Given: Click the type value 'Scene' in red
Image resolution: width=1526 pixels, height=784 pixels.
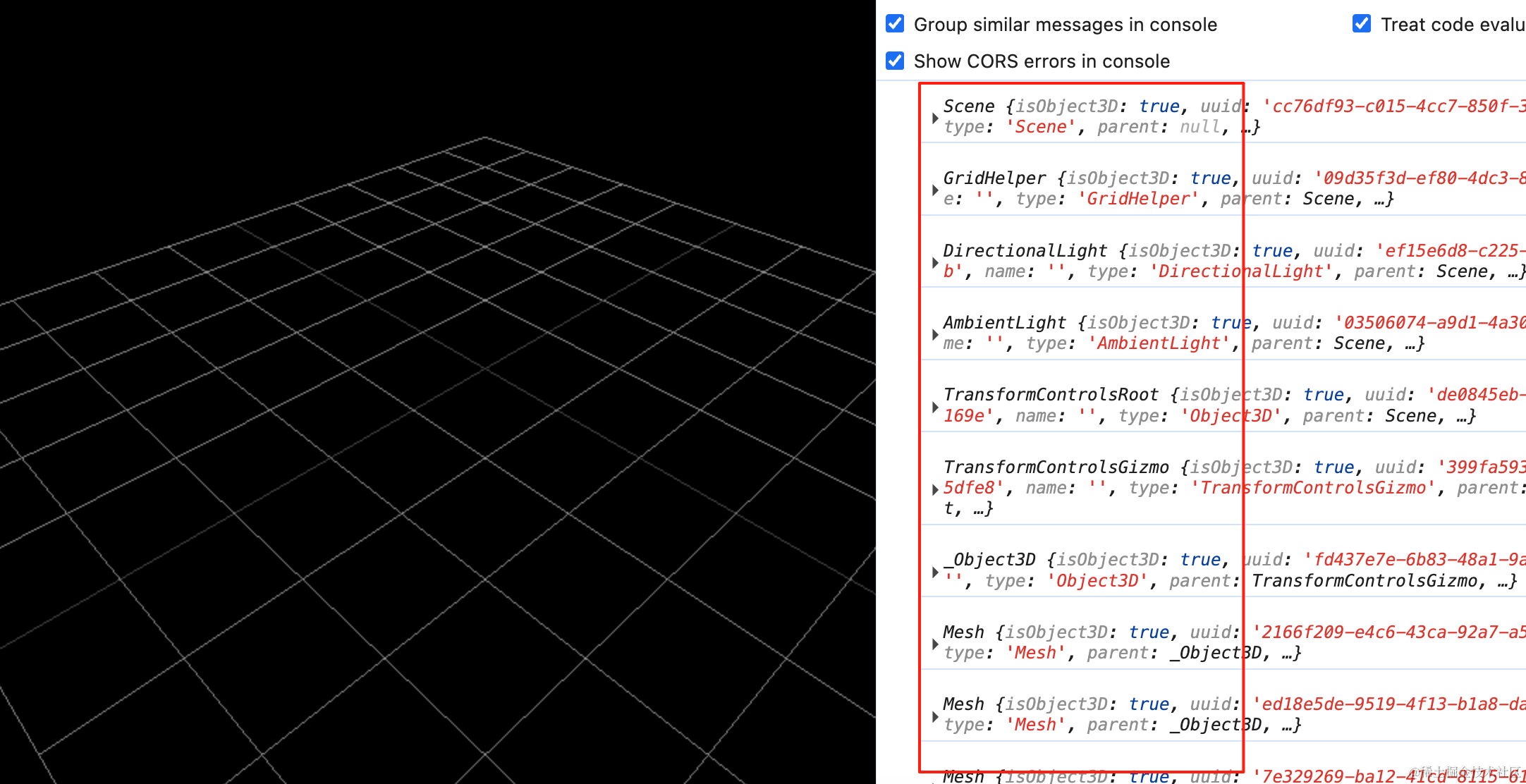Looking at the screenshot, I should click(1040, 127).
